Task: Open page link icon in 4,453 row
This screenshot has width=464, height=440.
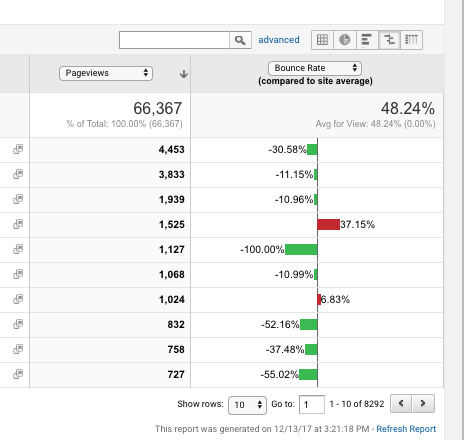Action: point(18,149)
